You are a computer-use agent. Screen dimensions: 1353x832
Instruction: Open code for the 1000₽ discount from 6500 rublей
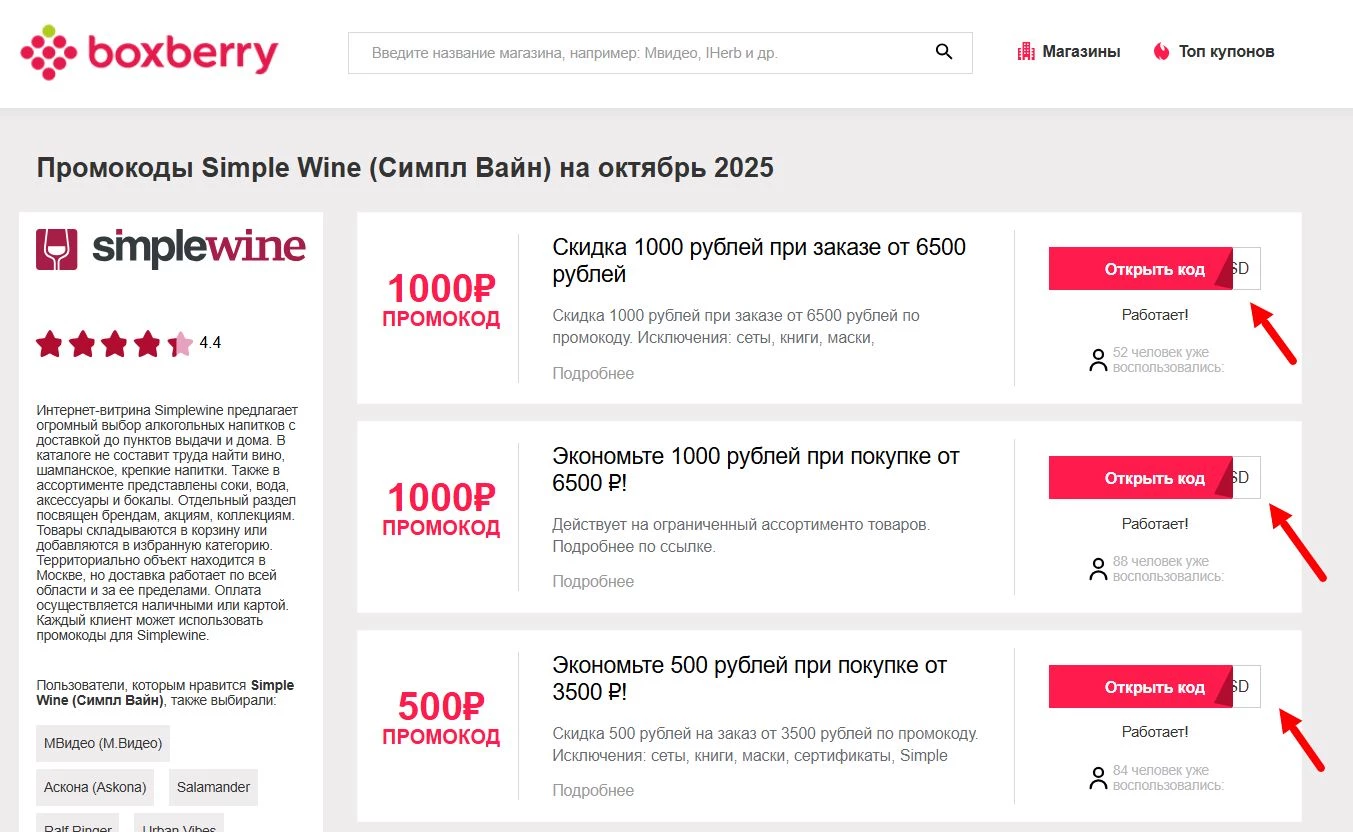[x=1140, y=268]
